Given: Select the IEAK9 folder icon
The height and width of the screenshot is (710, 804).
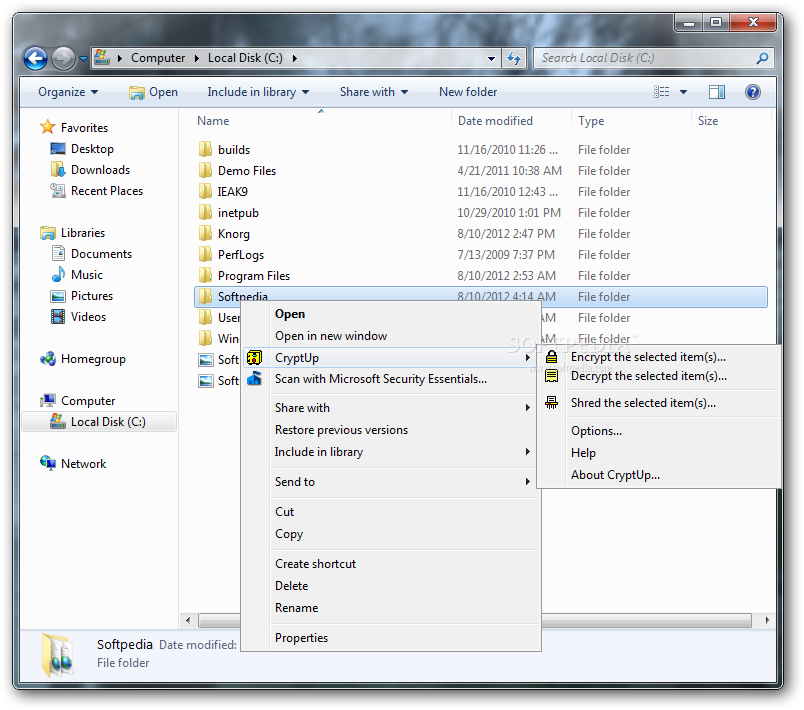Looking at the screenshot, I should coord(205,192).
